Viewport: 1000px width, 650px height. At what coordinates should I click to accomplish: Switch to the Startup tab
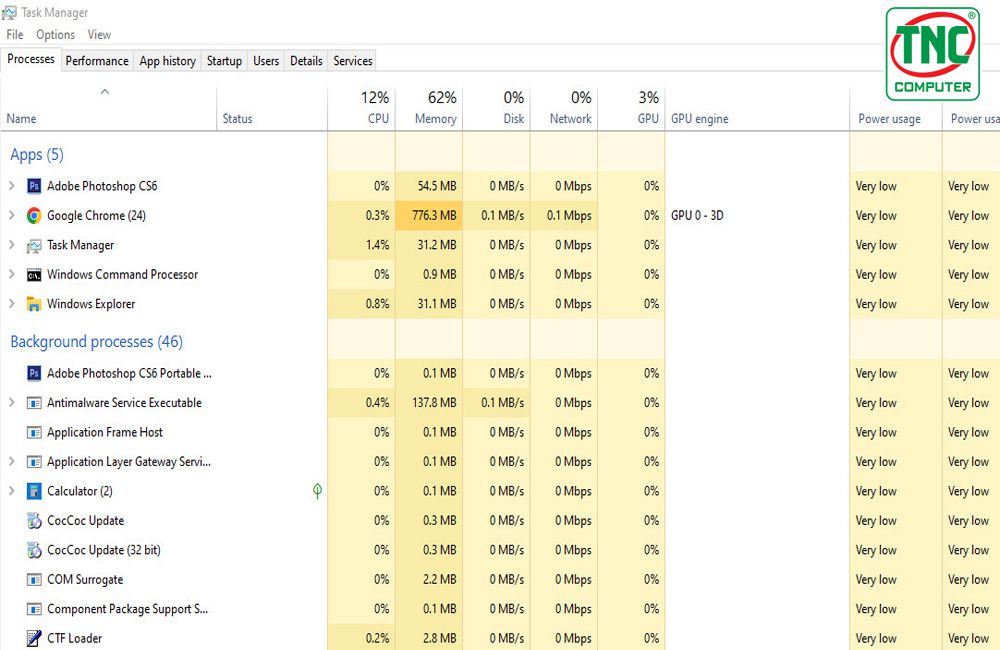[224, 61]
